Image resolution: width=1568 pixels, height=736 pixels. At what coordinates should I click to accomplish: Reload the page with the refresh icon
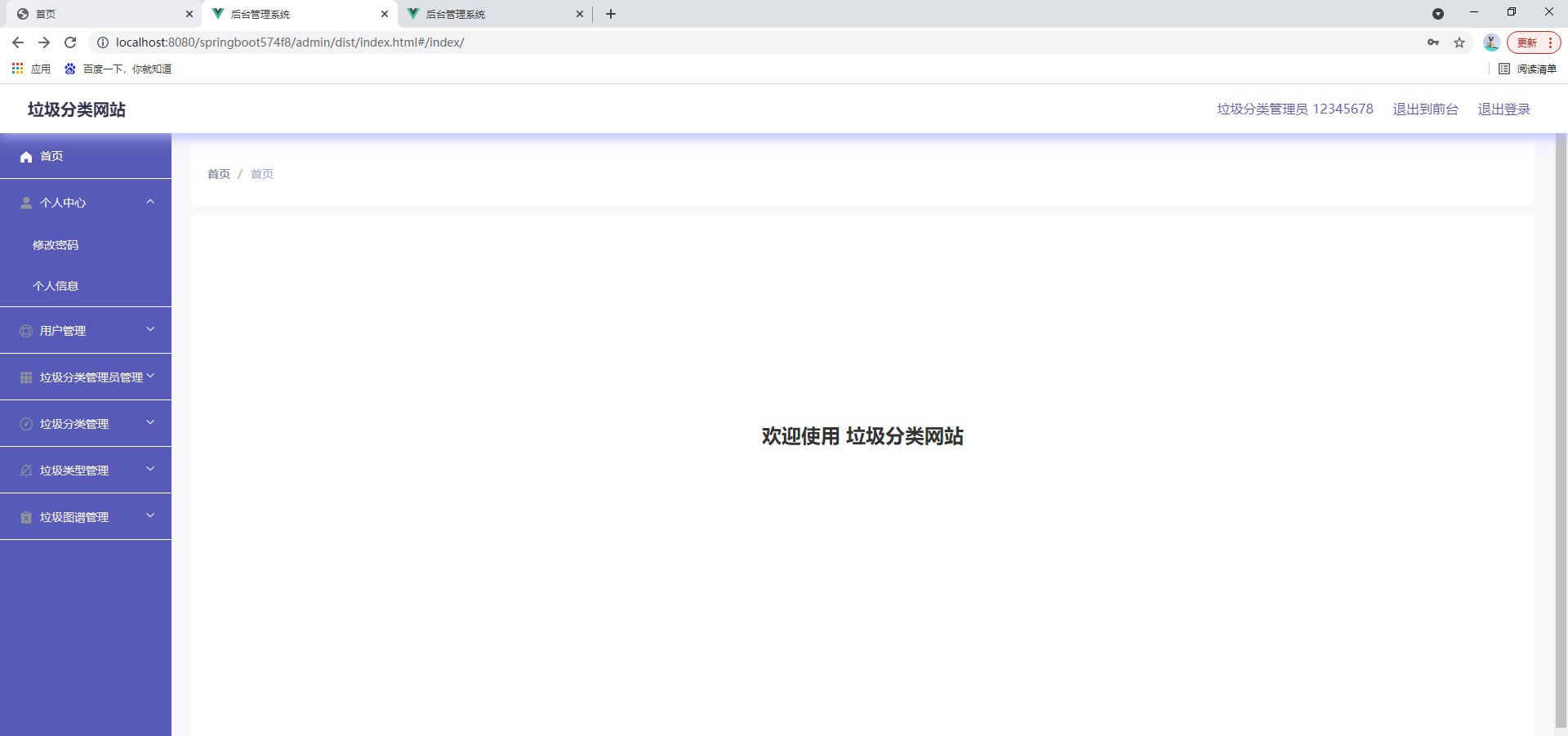coord(70,42)
